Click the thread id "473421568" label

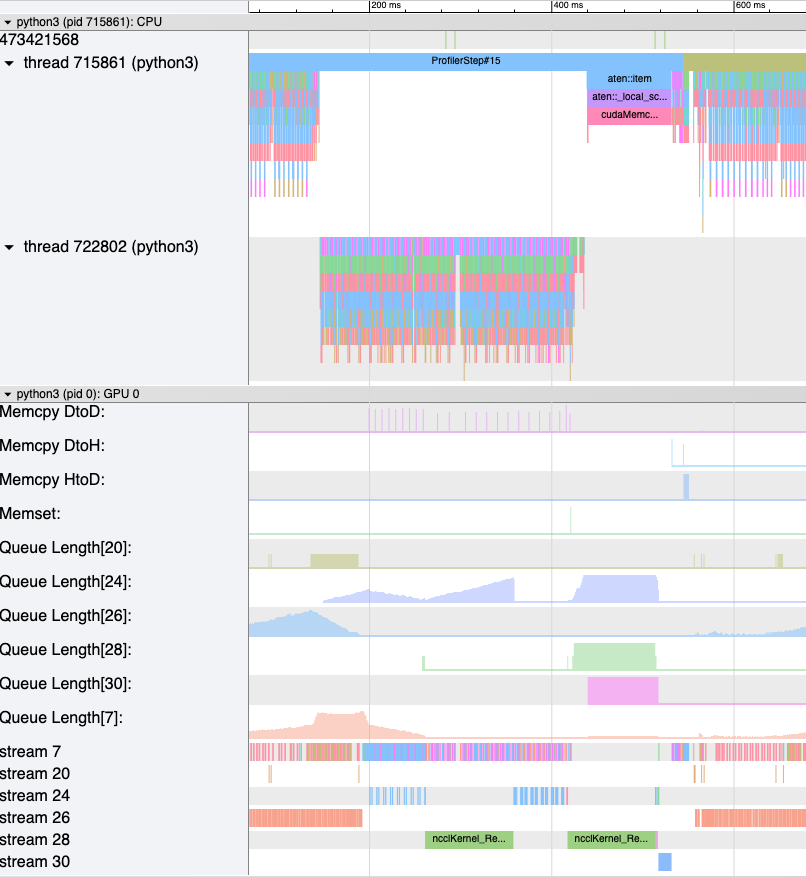coord(41,40)
